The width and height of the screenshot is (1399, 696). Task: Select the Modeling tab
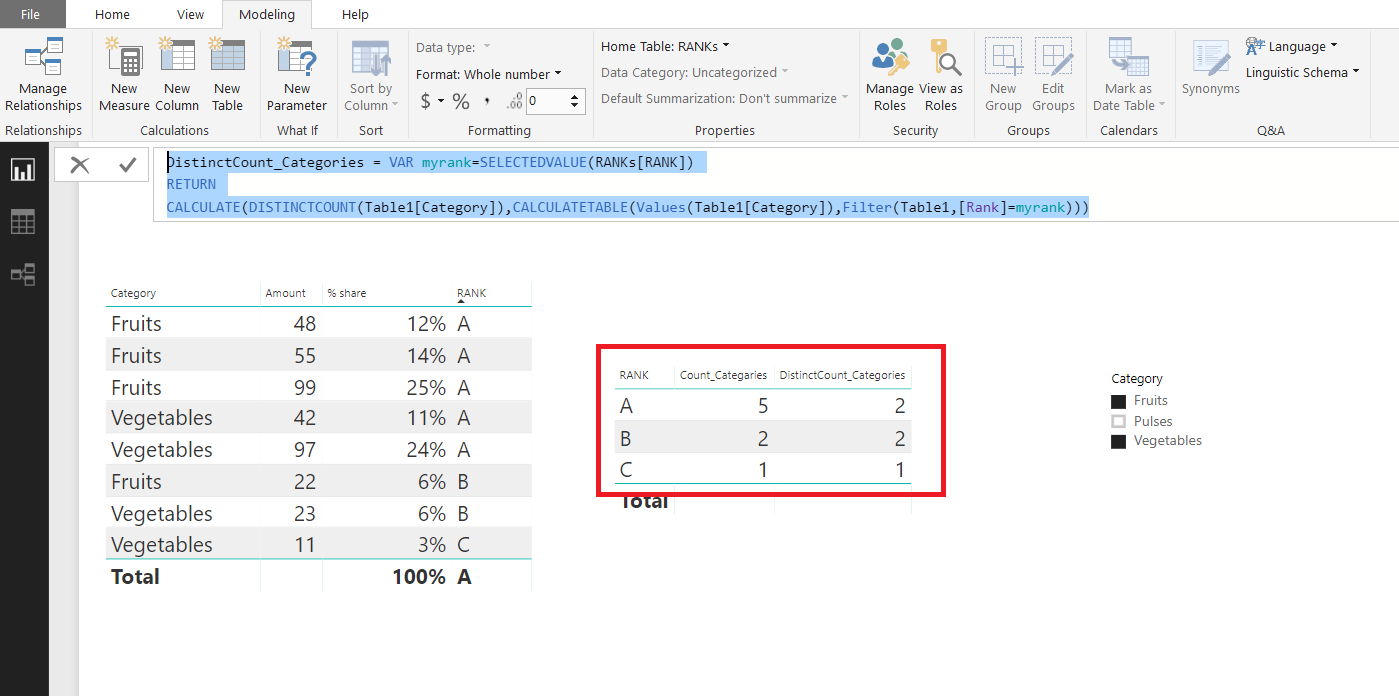point(267,14)
